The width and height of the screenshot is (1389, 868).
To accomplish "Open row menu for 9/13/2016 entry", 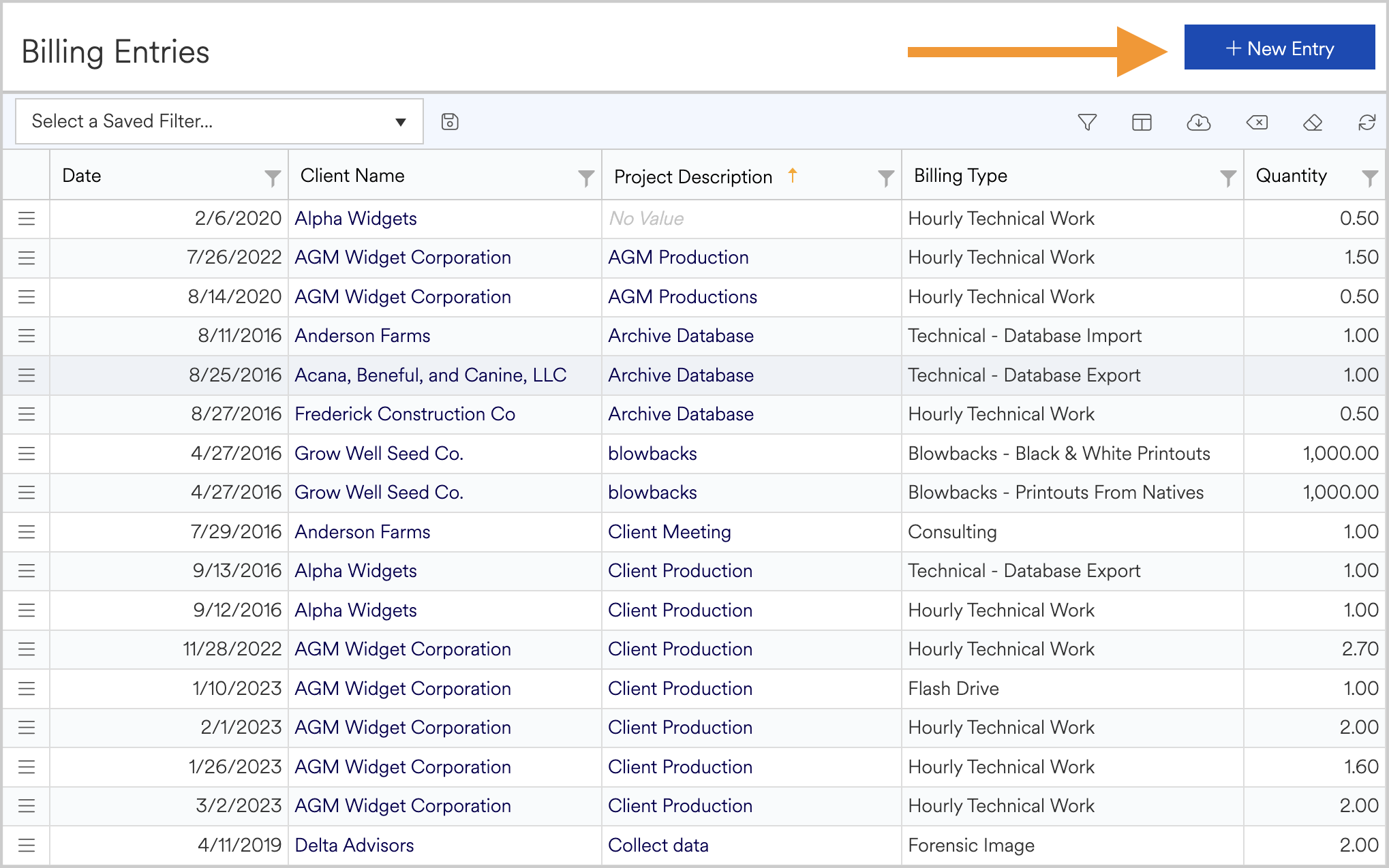I will [x=27, y=571].
